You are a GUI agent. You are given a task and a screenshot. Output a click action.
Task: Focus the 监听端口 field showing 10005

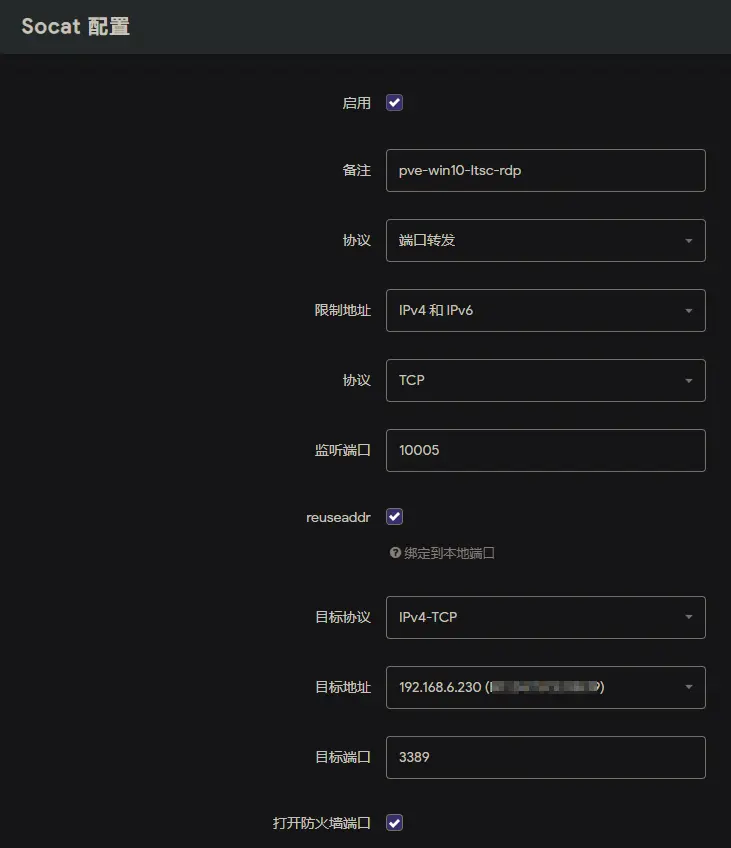coord(545,451)
